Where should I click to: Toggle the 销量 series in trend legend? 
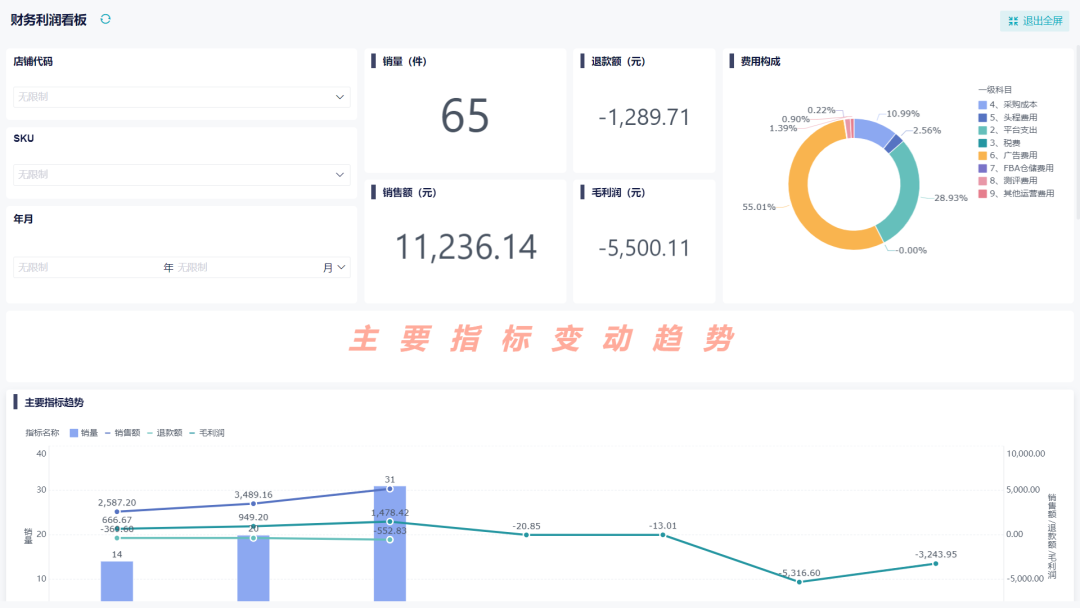pyautogui.click(x=83, y=433)
